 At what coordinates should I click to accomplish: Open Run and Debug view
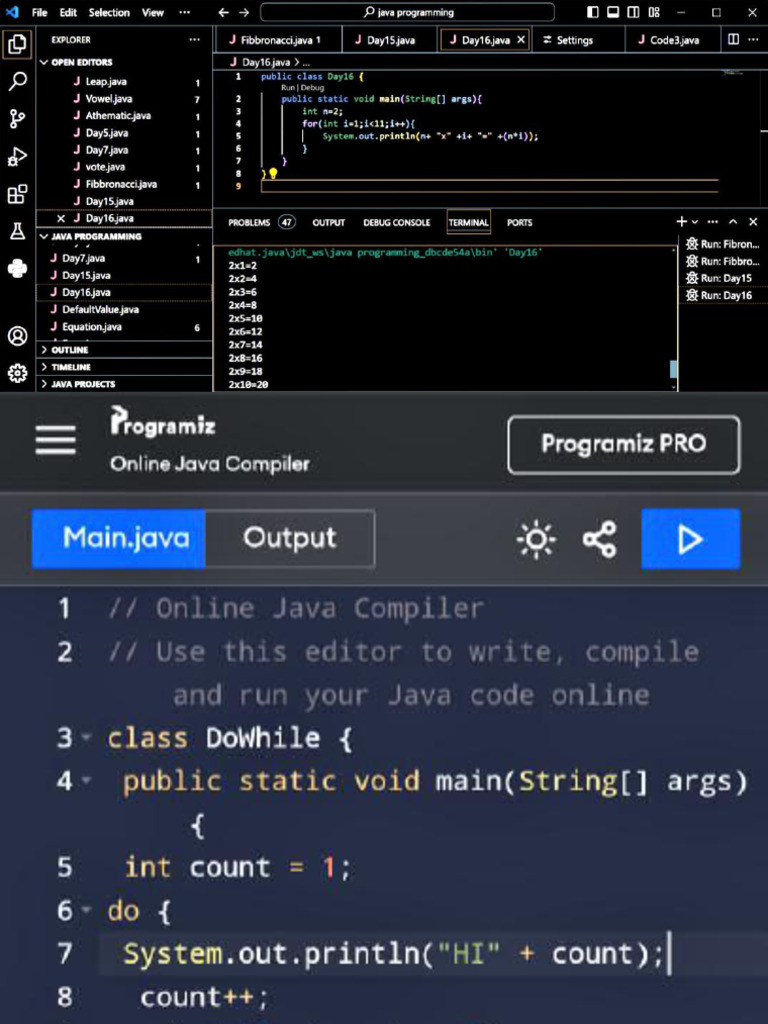[17, 156]
